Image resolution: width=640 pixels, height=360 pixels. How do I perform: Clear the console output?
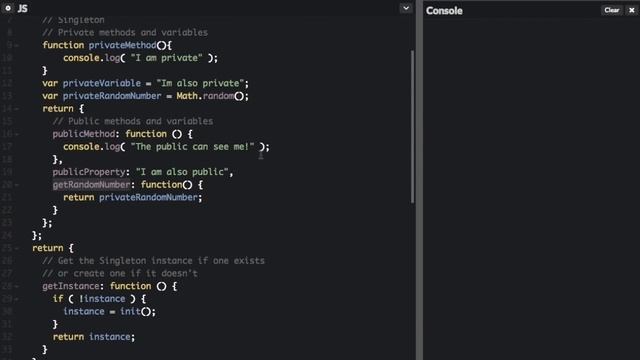click(x=611, y=10)
